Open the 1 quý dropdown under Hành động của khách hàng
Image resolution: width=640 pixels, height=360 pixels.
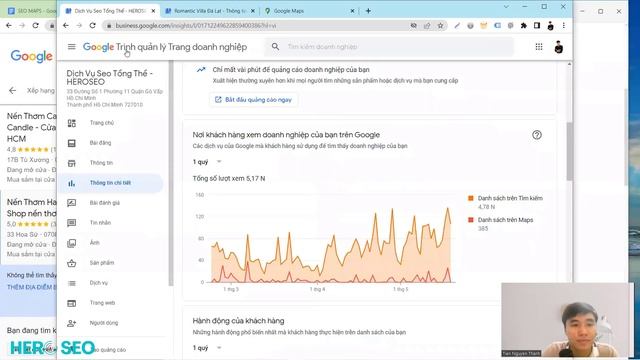click(207, 348)
